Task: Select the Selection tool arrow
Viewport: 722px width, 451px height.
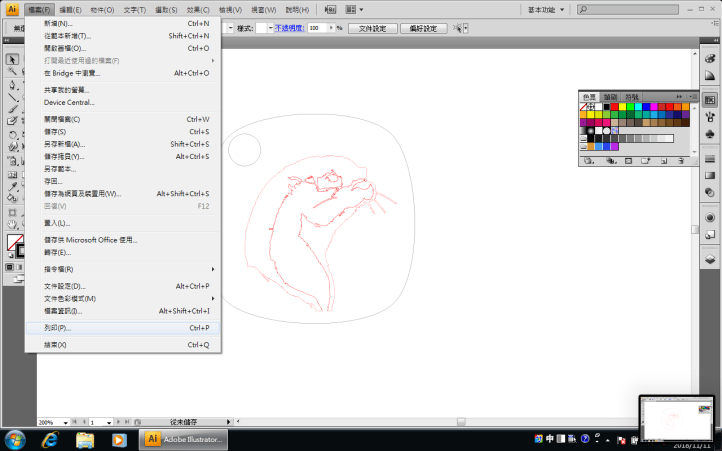Action: (13, 59)
